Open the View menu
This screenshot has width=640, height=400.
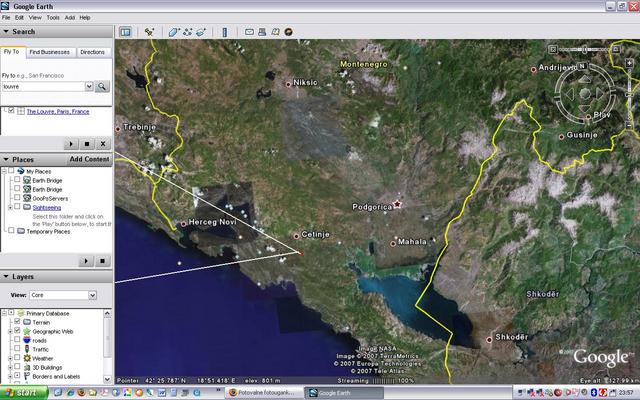(35, 18)
